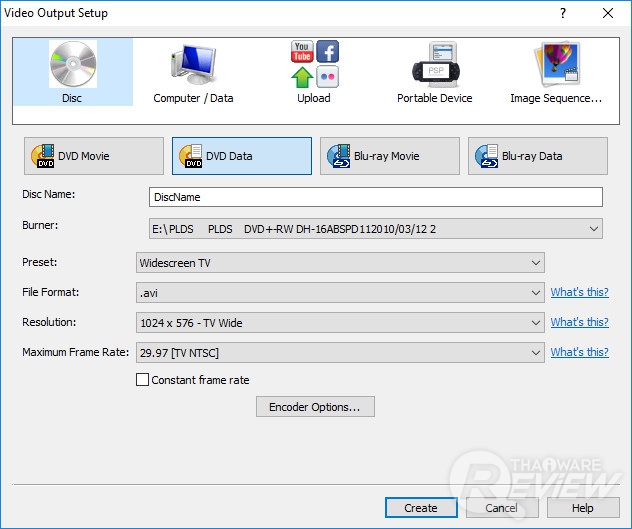Click the Create button
This screenshot has width=632, height=529.
point(421,508)
